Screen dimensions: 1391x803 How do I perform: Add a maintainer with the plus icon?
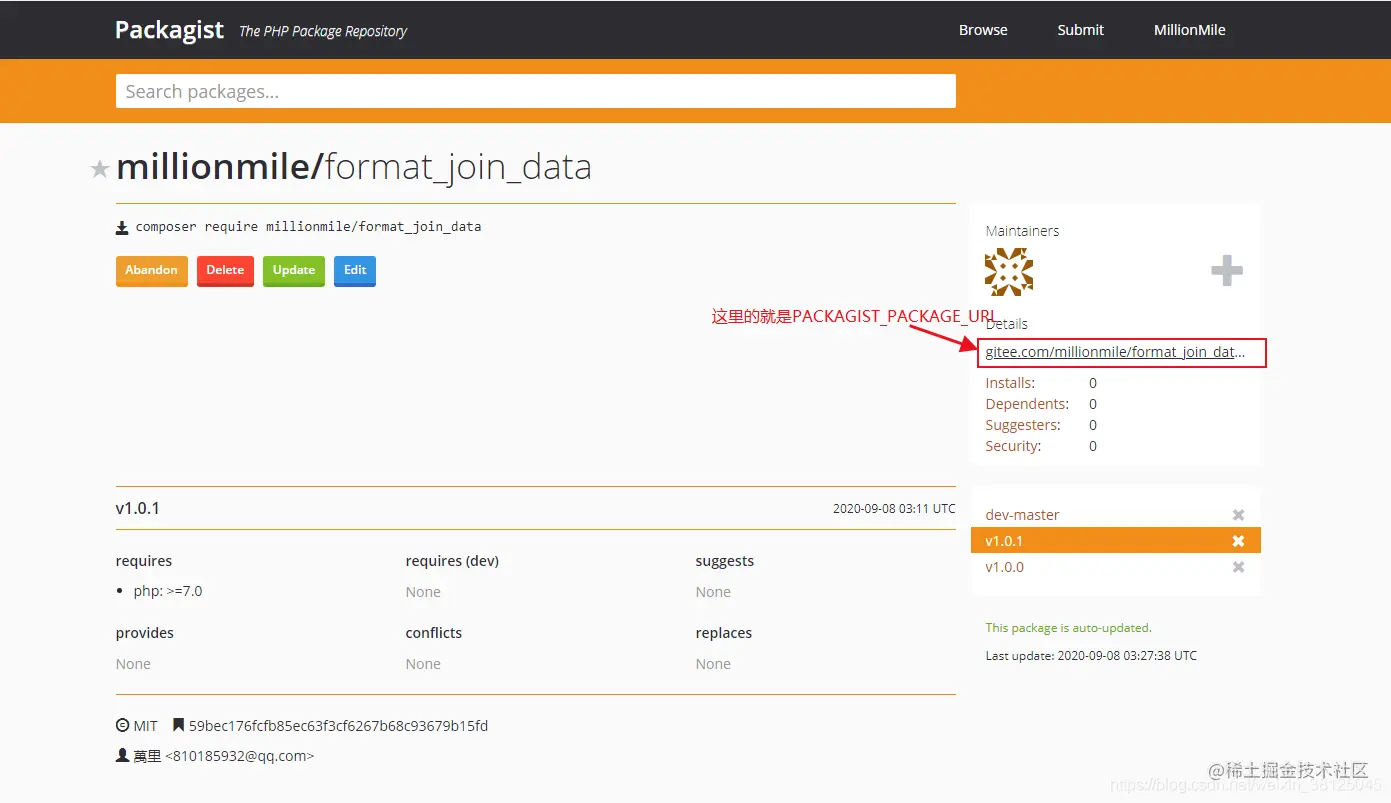(1227, 271)
